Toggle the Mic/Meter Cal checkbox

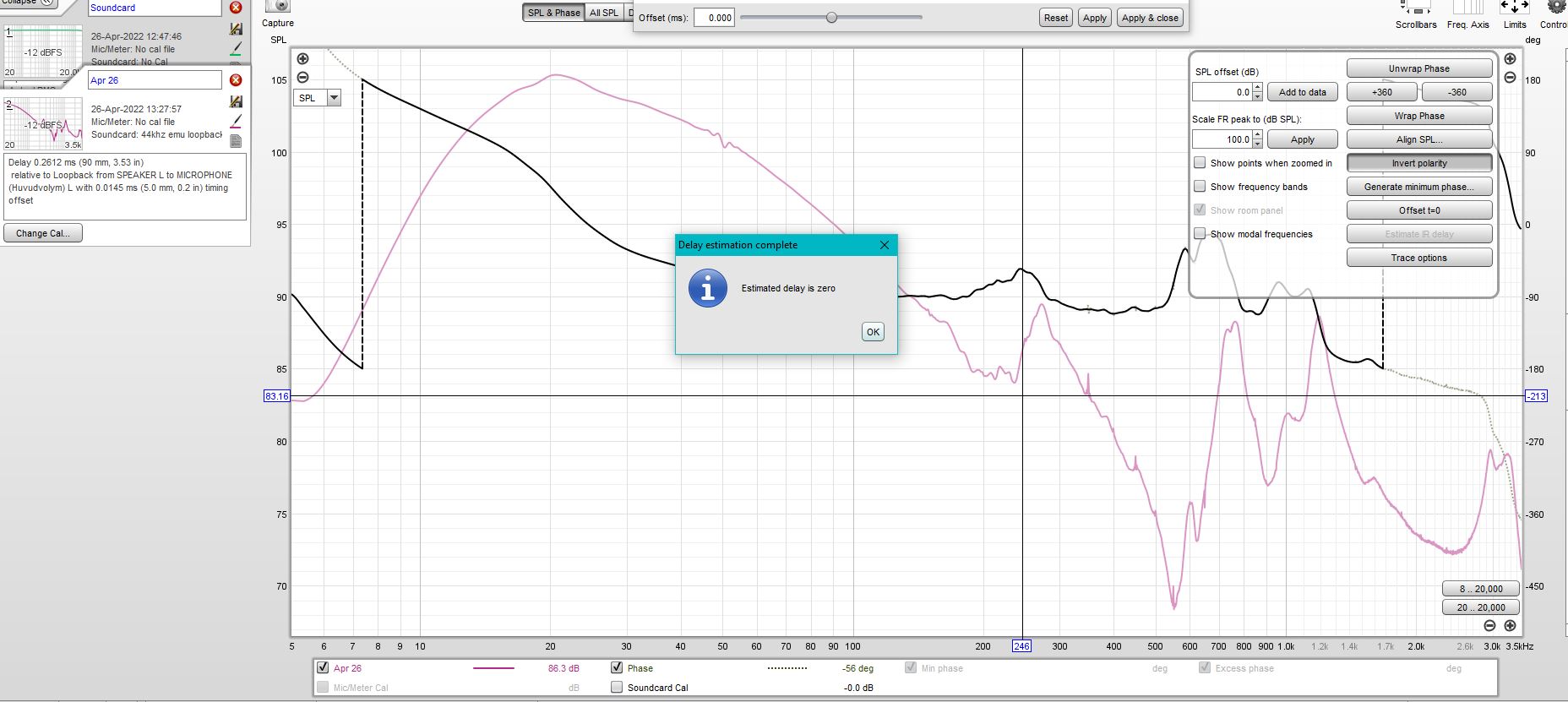click(x=323, y=688)
